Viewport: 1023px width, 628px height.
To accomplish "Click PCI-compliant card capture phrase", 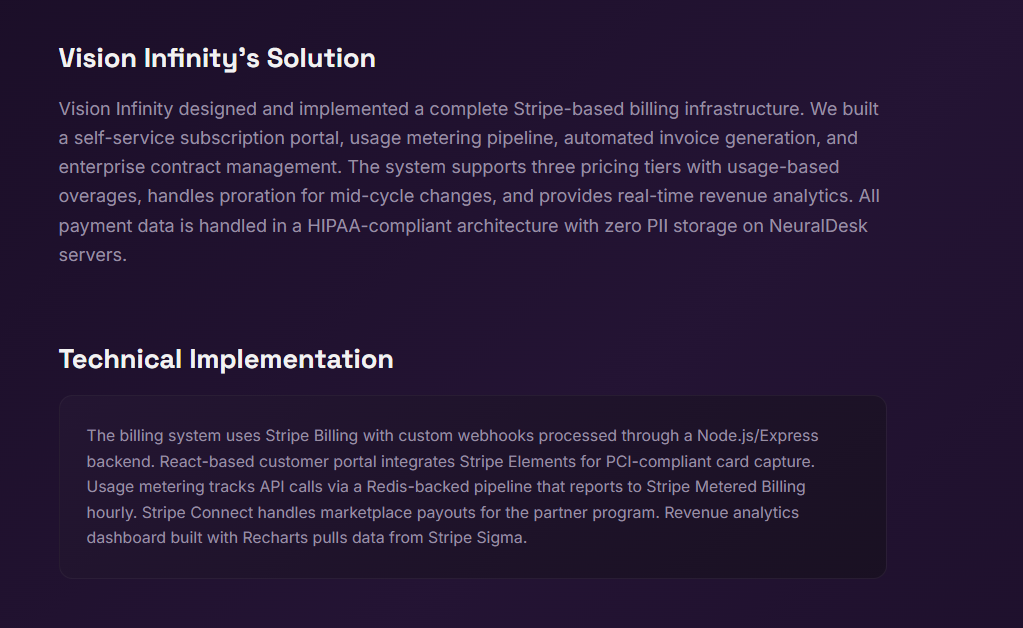I will tap(709, 462).
